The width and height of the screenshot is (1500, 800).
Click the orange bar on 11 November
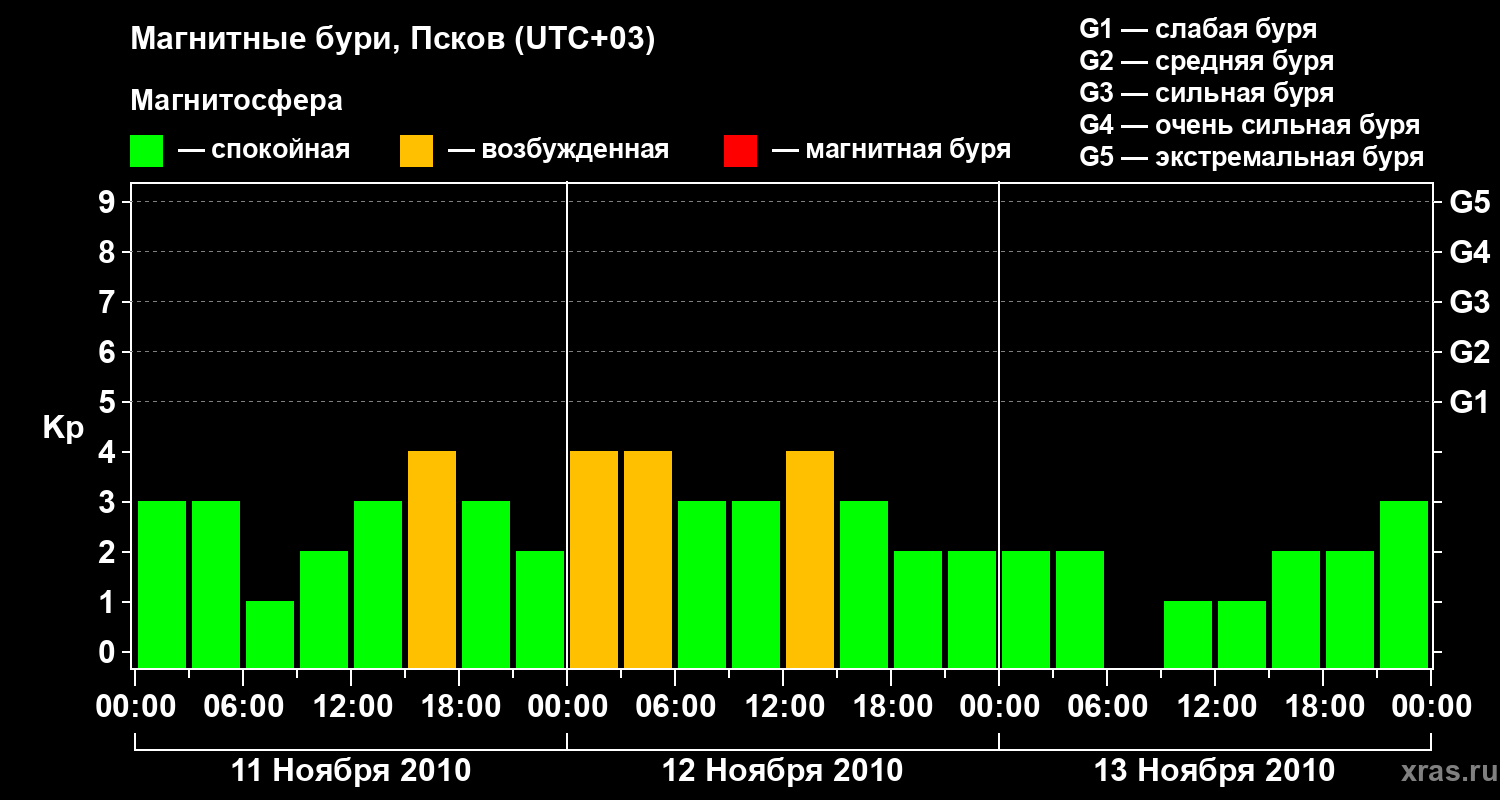point(432,559)
